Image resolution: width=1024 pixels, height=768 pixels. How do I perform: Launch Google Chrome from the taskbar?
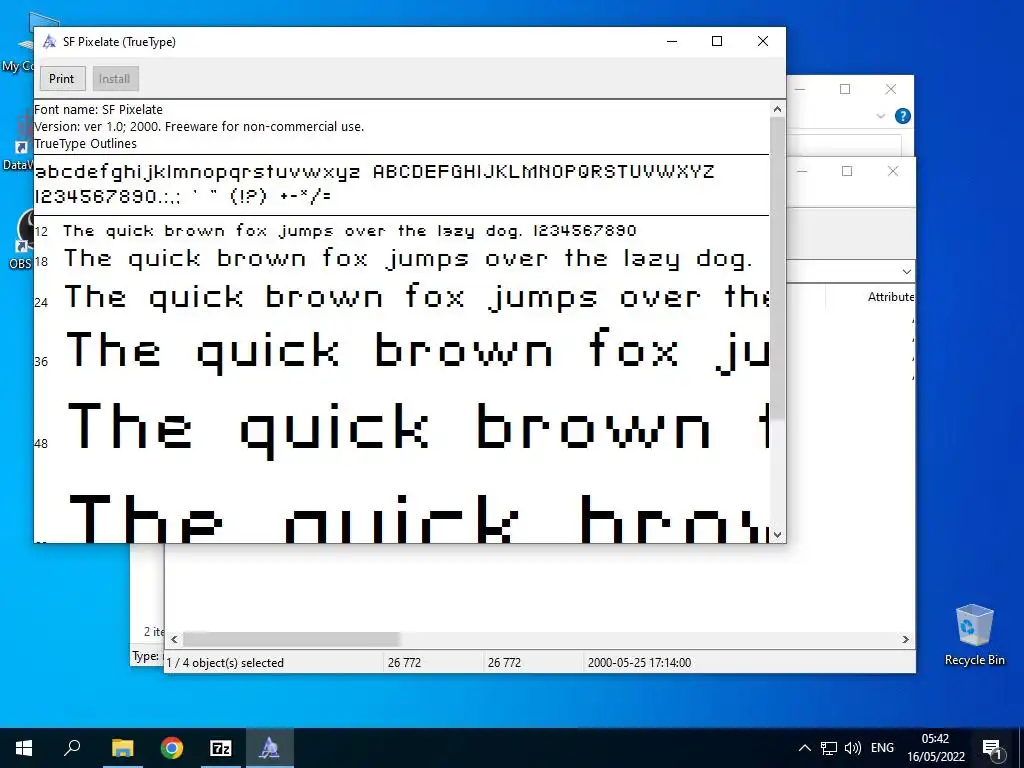(172, 748)
